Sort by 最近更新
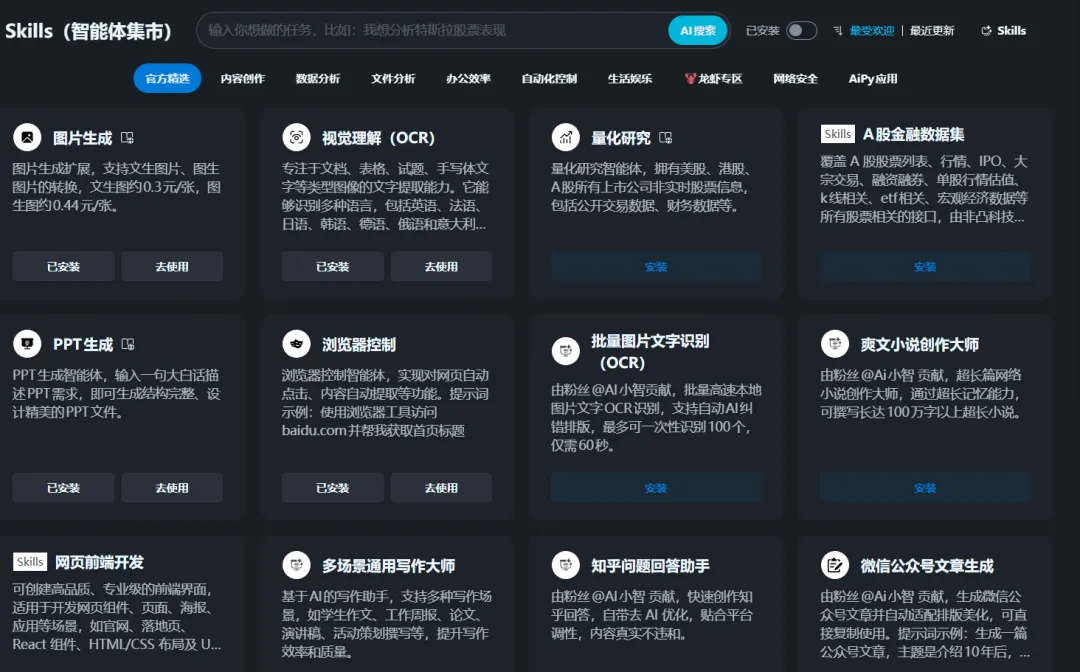Screen dimensions: 1080x672 [x=932, y=30]
